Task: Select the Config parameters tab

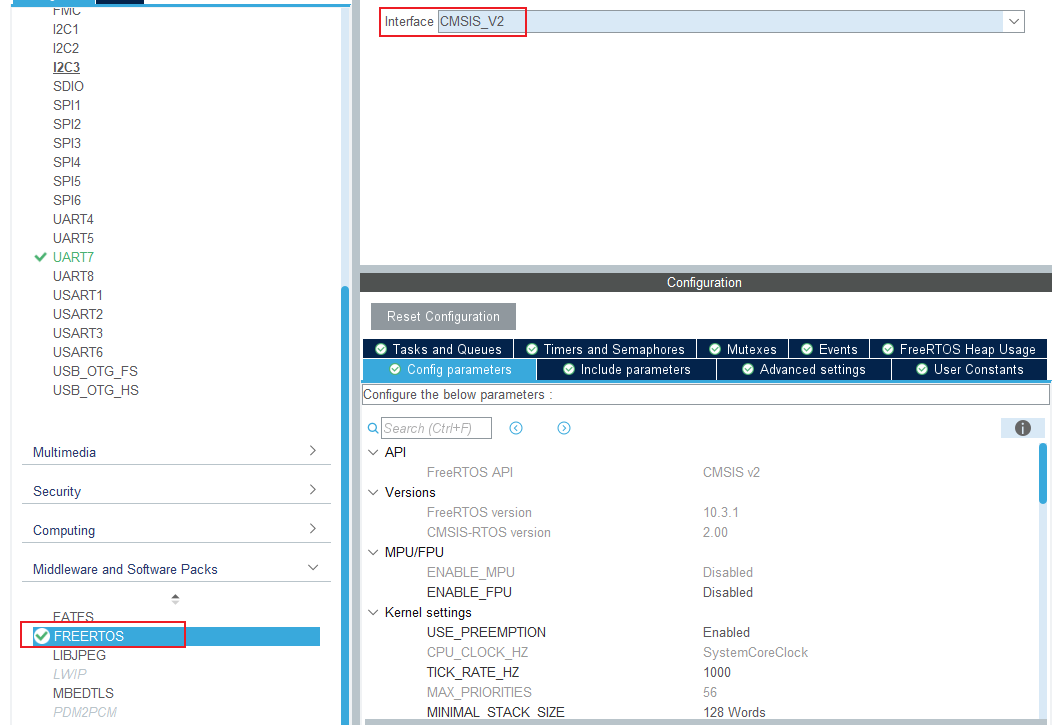Action: (450, 370)
